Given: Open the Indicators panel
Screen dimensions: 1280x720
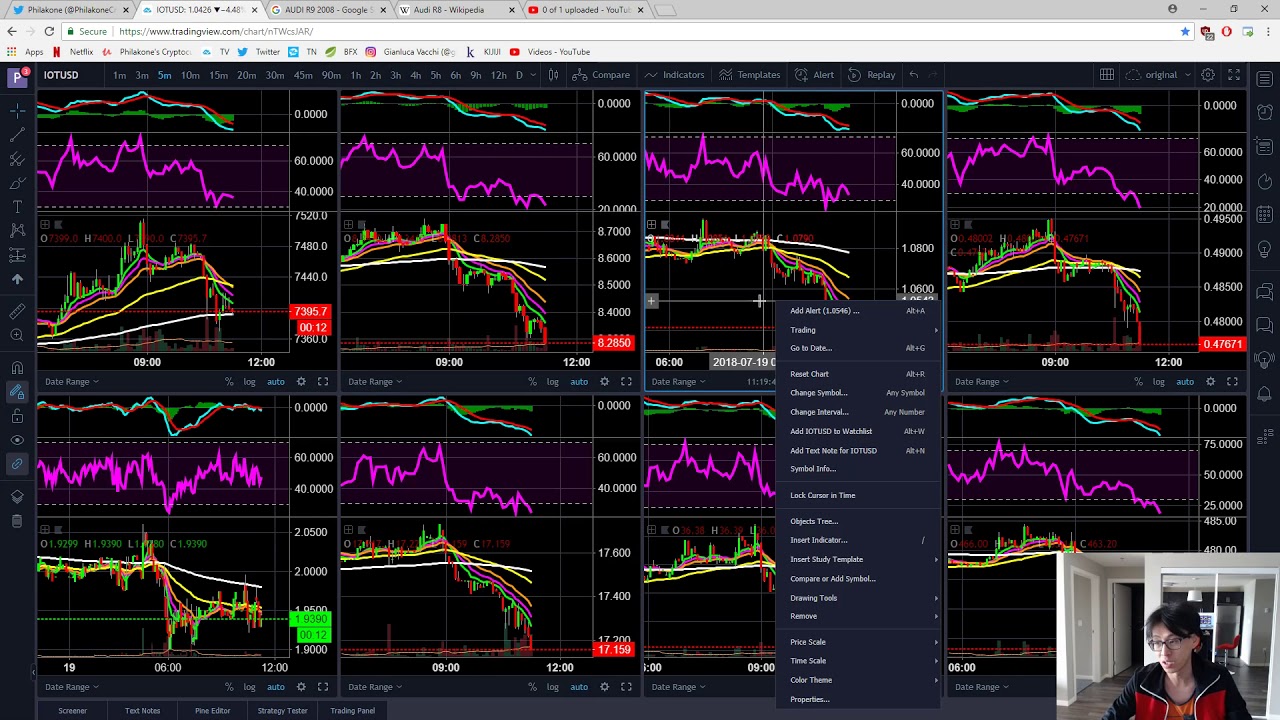Looking at the screenshot, I should click(x=675, y=75).
